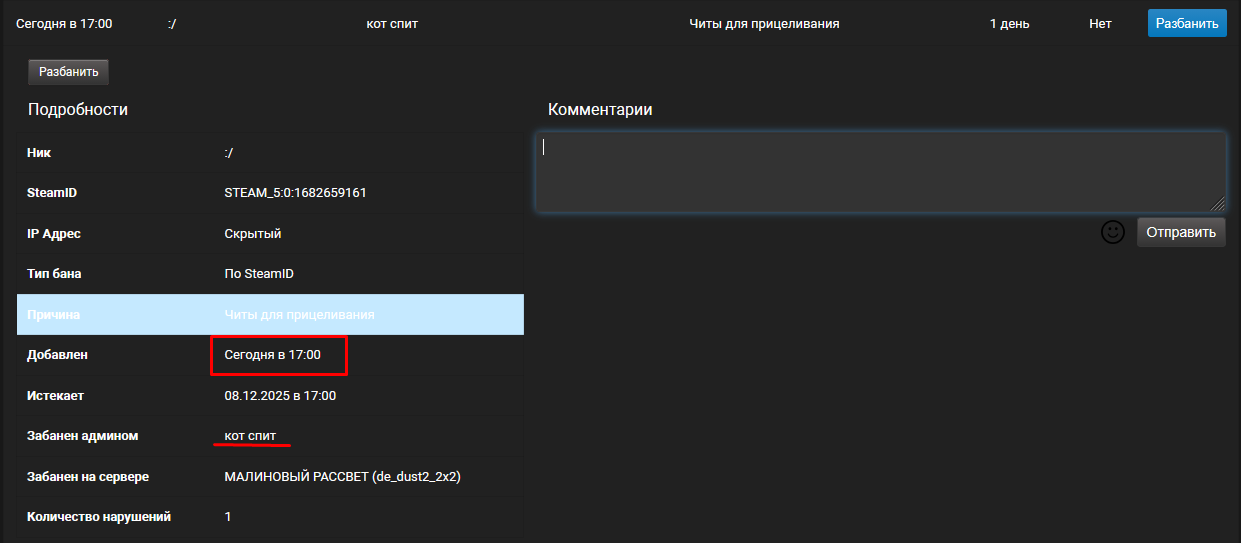The width and height of the screenshot is (1241, 543).
Task: Open the emoji smiley picker
Action: pos(1113,232)
